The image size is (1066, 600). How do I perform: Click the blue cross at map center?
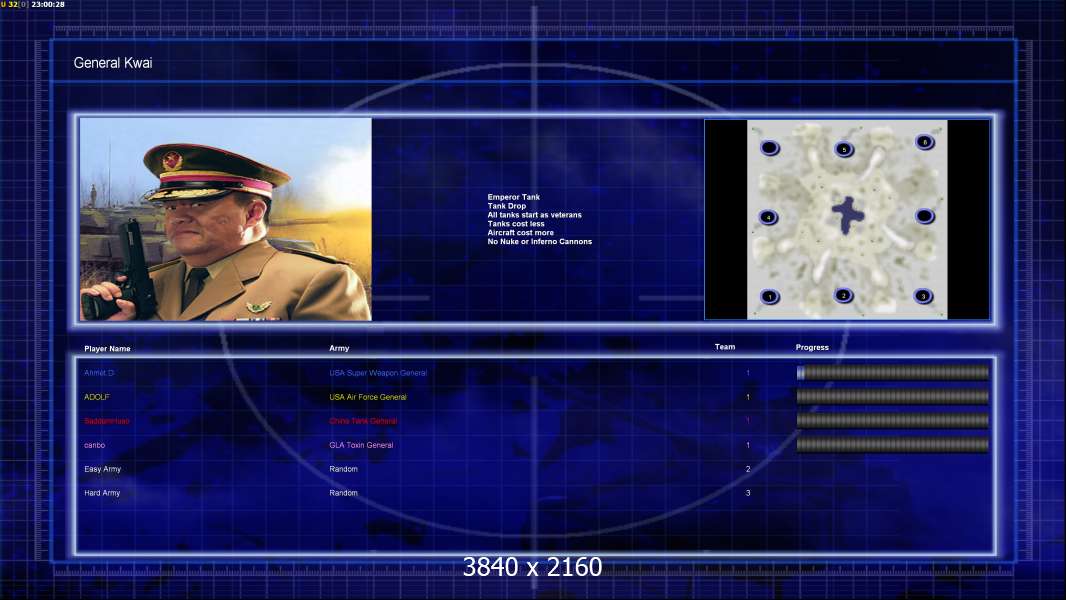click(x=848, y=215)
